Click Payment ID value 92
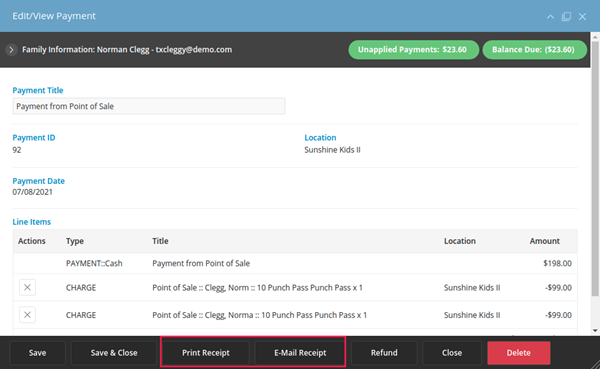This screenshot has height=369, width=600. click(17, 150)
